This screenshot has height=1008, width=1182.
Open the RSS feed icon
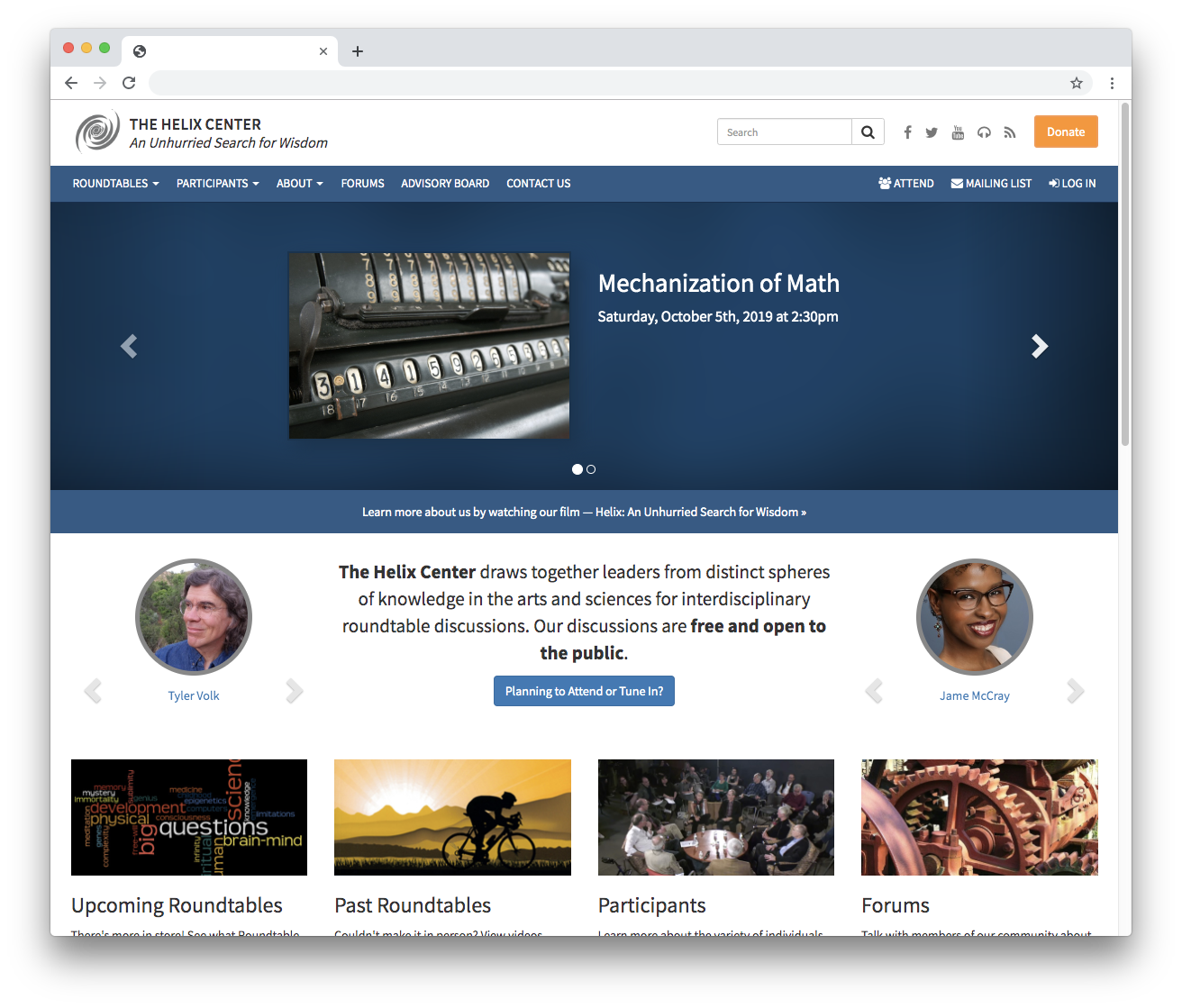[1010, 132]
